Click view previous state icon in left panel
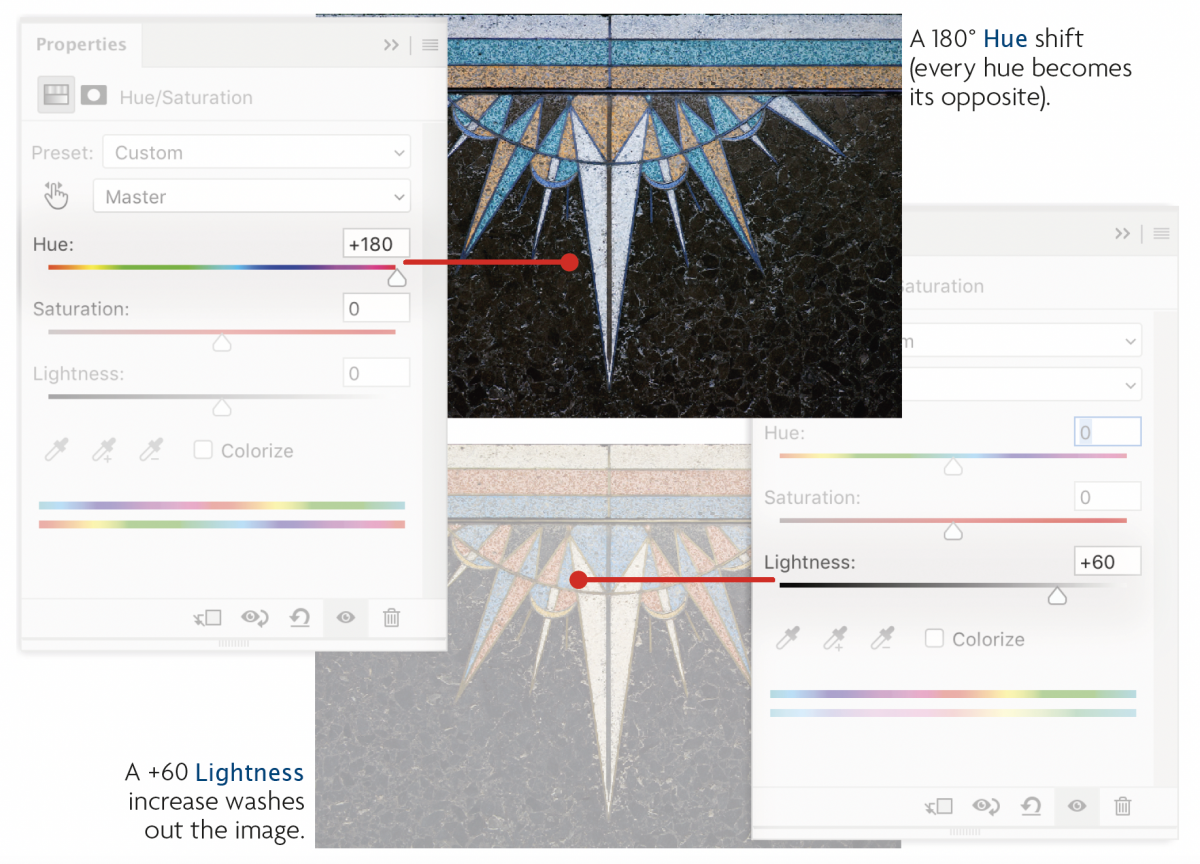The height and width of the screenshot is (864, 1200). [254, 618]
